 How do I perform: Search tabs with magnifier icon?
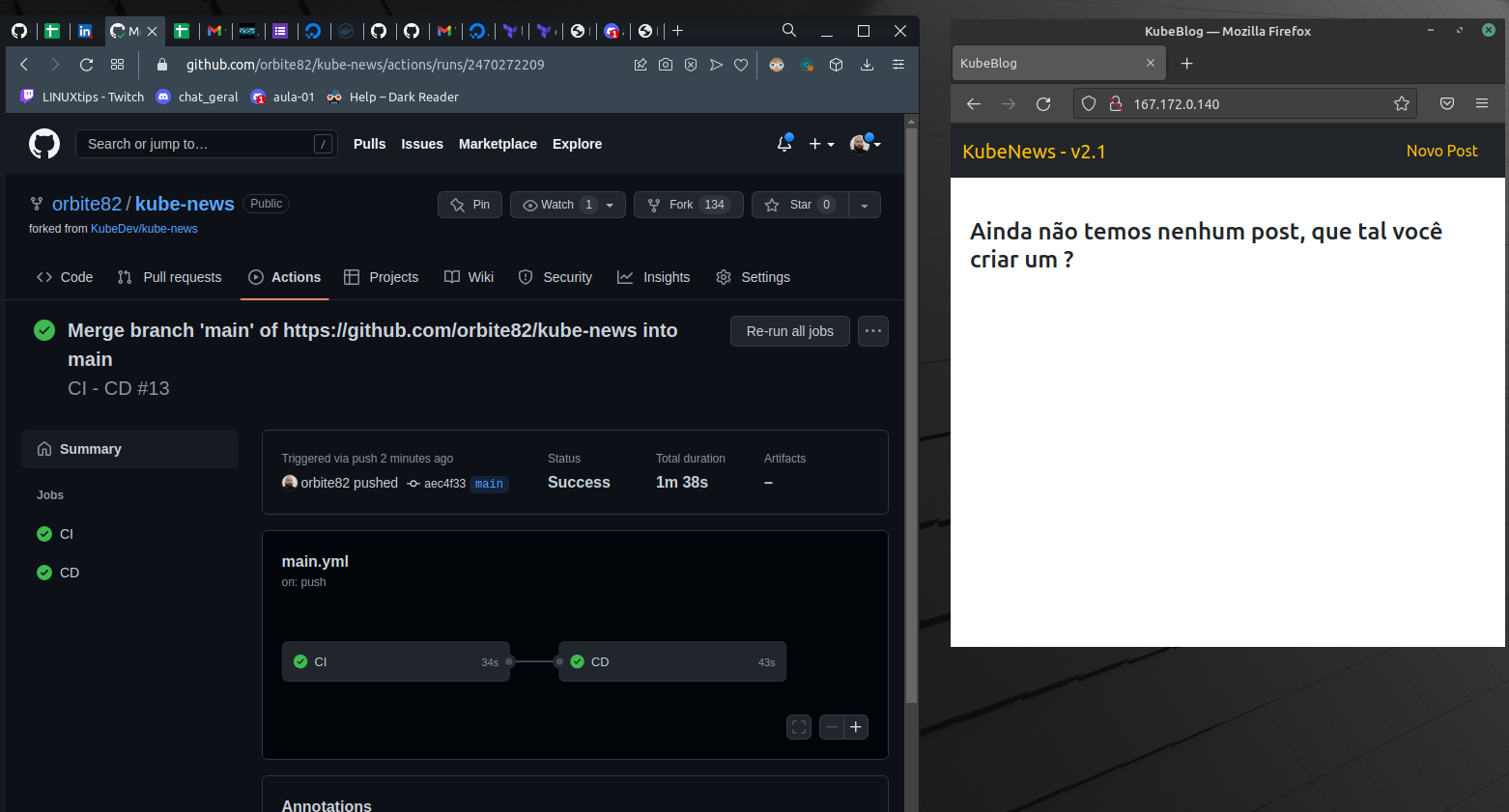click(789, 31)
